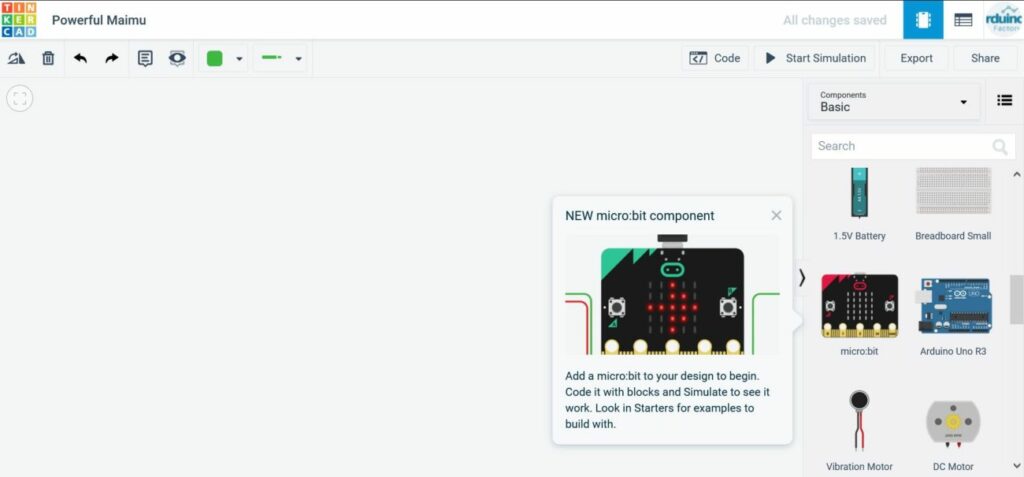Viewport: 1024px width, 477px height.
Task: Switch to schematic table view
Action: (962, 19)
